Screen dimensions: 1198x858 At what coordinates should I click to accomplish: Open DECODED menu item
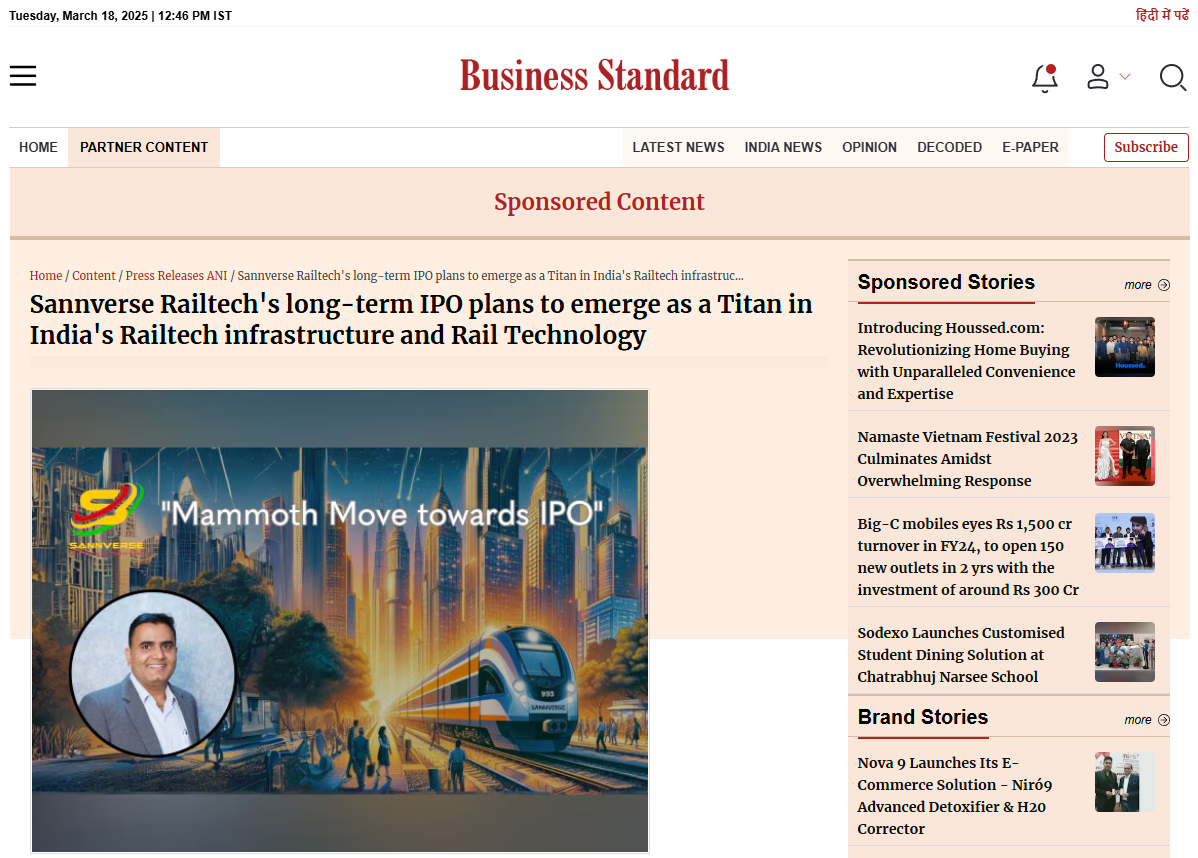(x=950, y=147)
